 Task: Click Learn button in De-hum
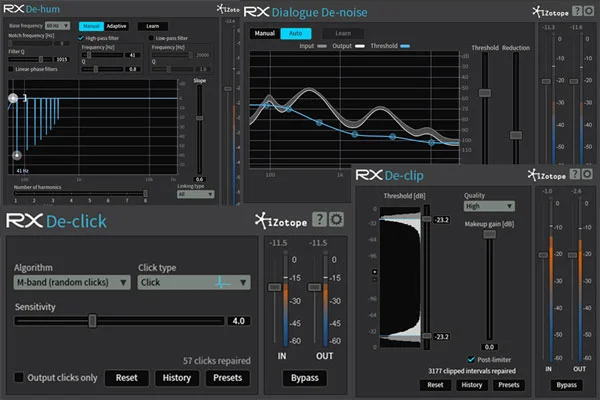[x=152, y=26]
